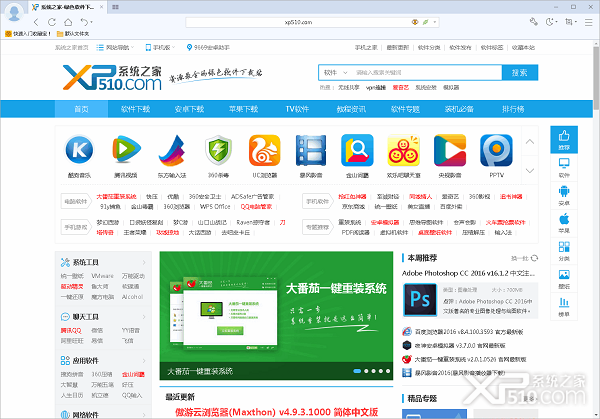Open the screenshot crop tool icon
600x419 pixels.
(x=569, y=22)
